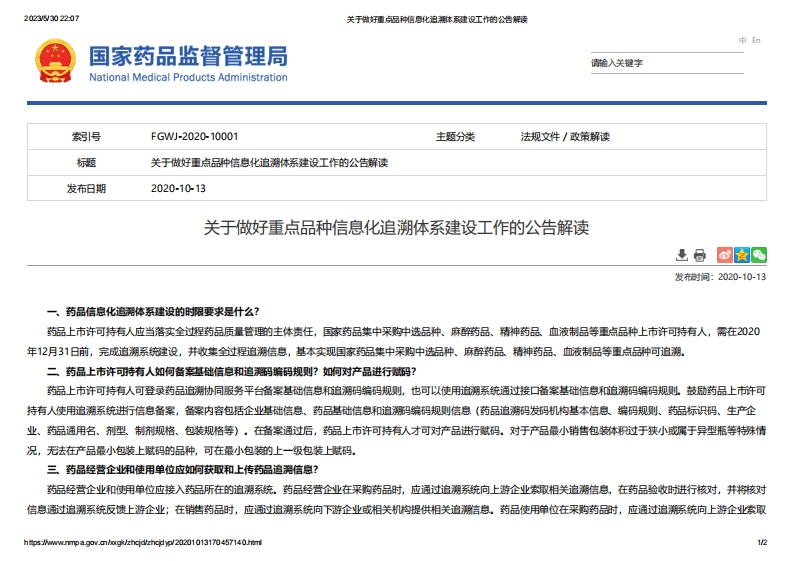Share the article to Qzone star icon
This screenshot has height=561, width=793.
click(742, 256)
